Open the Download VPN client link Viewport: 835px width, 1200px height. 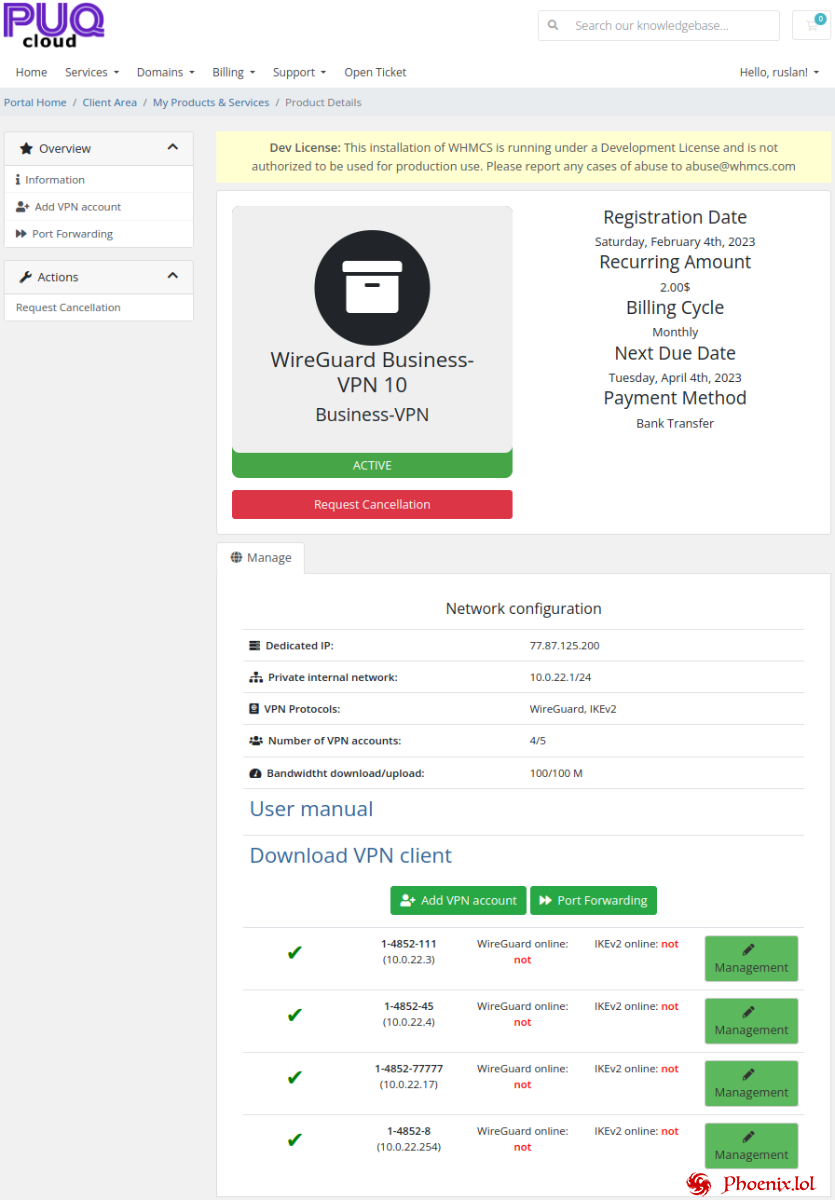[x=350, y=855]
